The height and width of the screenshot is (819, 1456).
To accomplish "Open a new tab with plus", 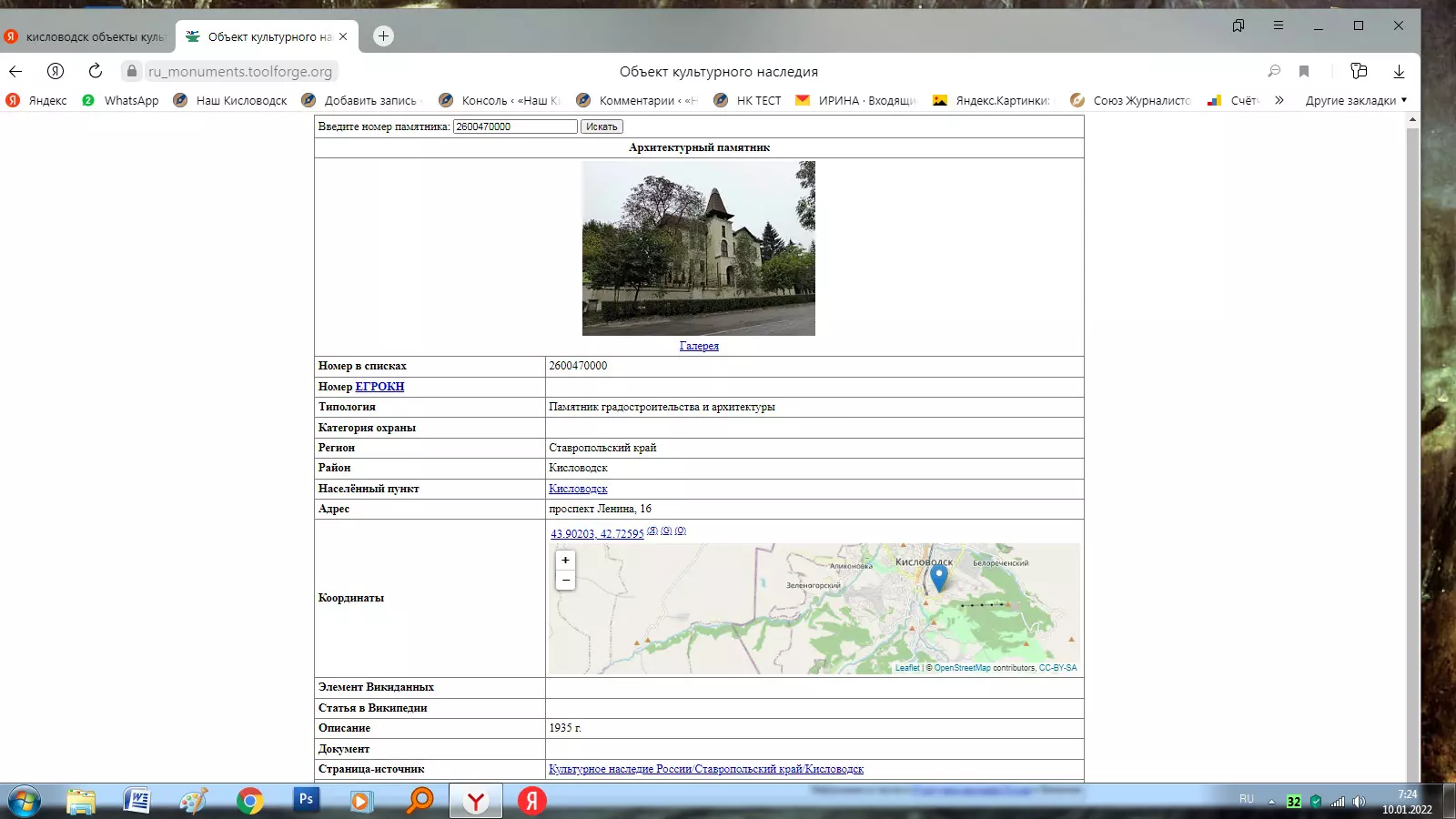I will [x=384, y=36].
